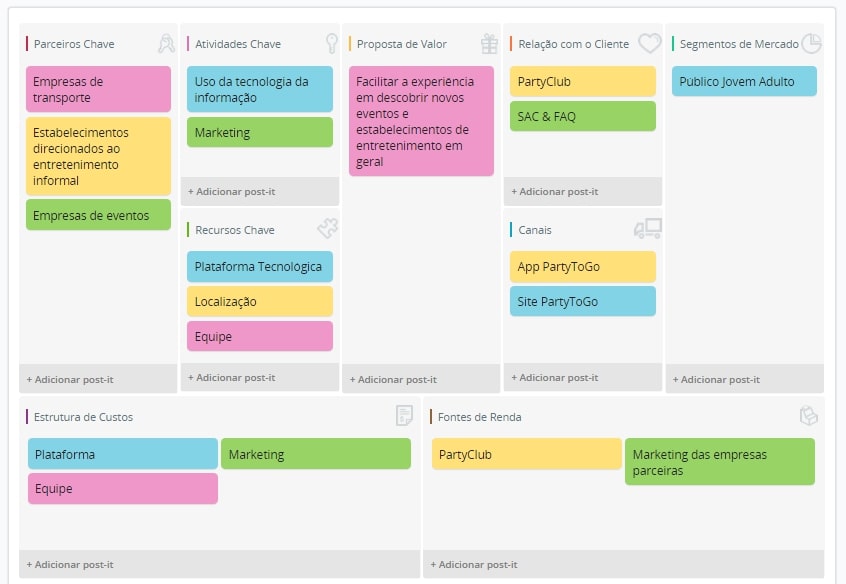Select the pink Empresas de transporte note
This screenshot has width=846, height=584.
[x=98, y=89]
